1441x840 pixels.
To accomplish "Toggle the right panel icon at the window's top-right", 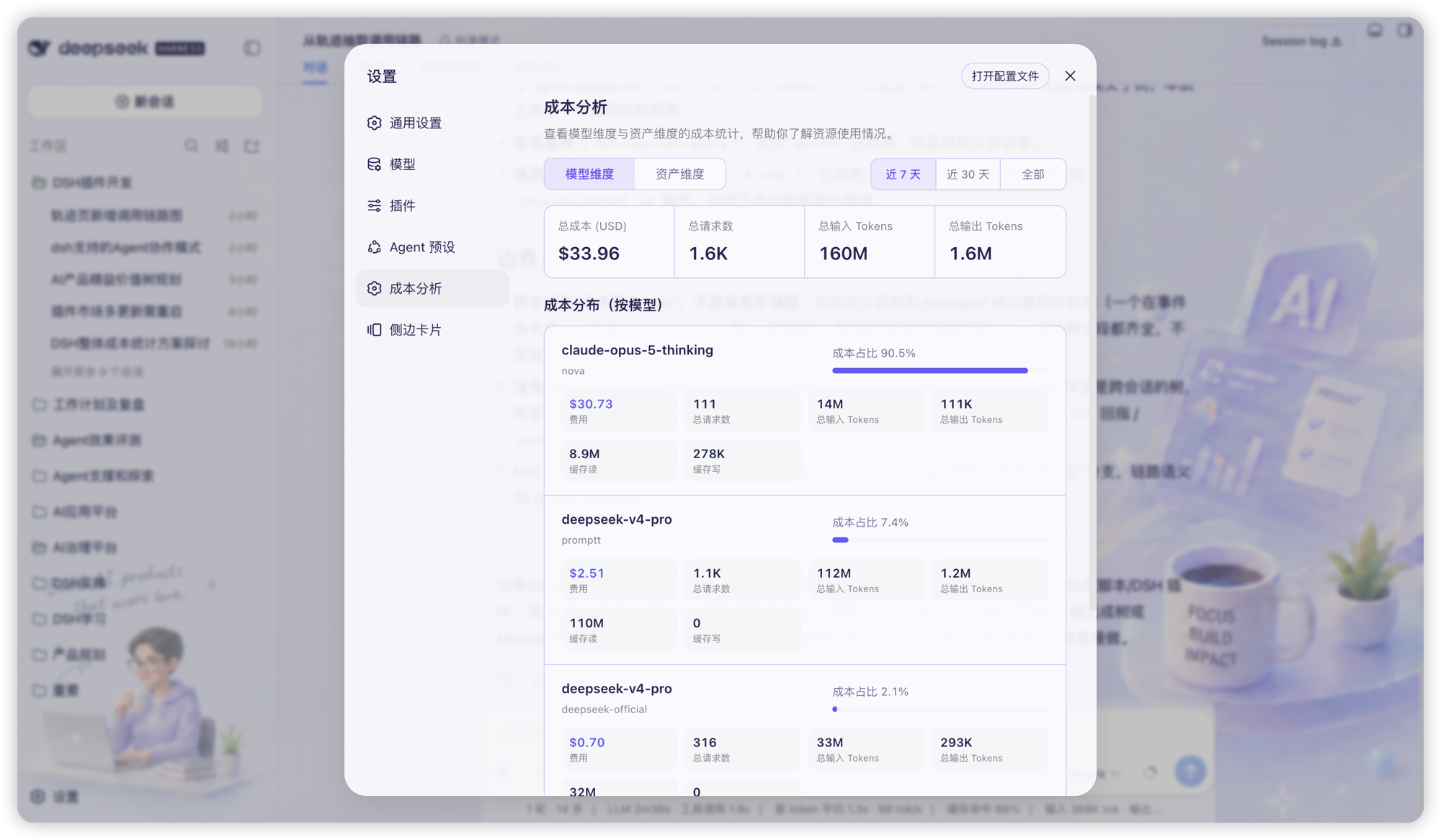I will (1404, 30).
